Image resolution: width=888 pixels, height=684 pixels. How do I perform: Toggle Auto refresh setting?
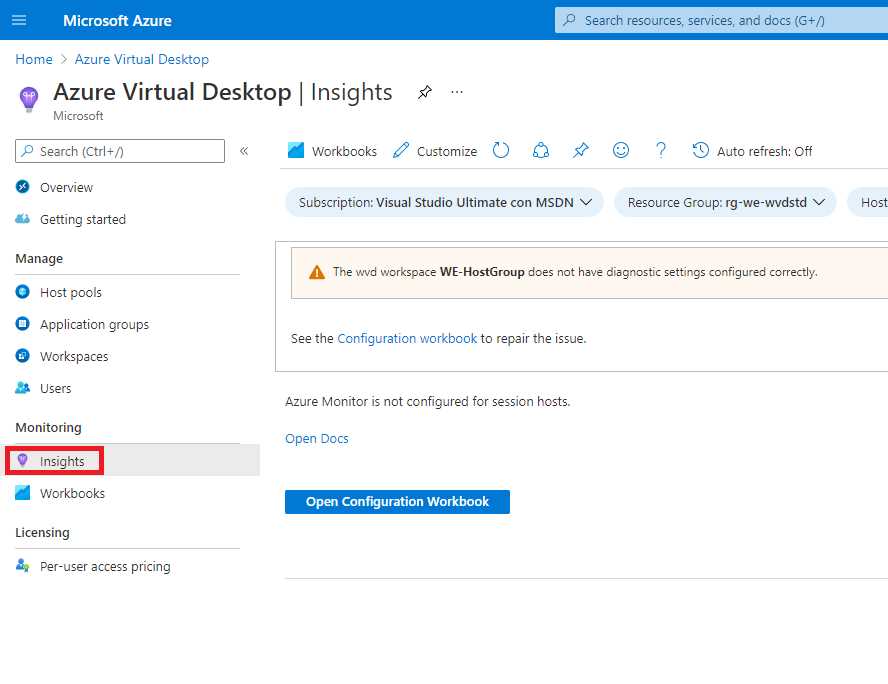752,150
